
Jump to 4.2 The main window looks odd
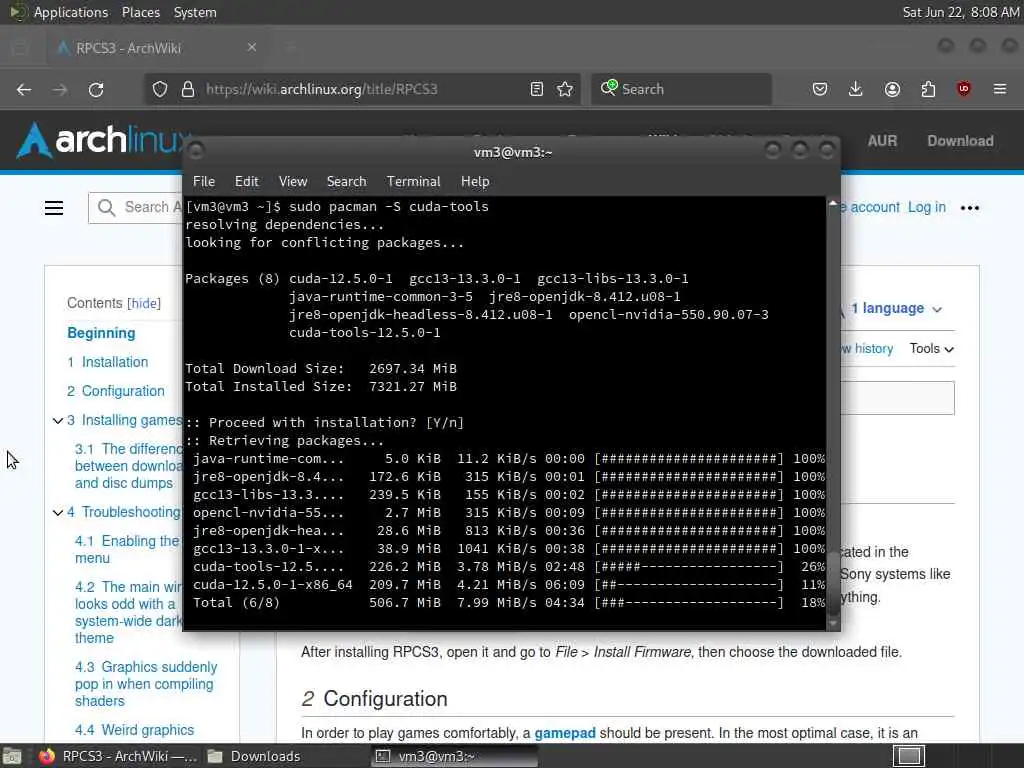pos(129,613)
